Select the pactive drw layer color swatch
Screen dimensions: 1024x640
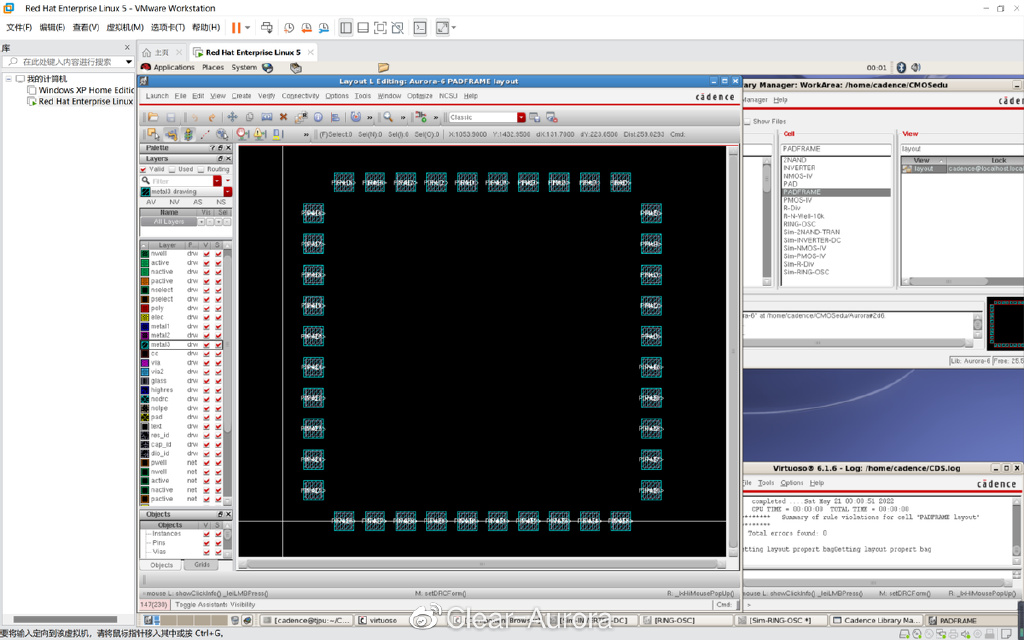point(145,281)
